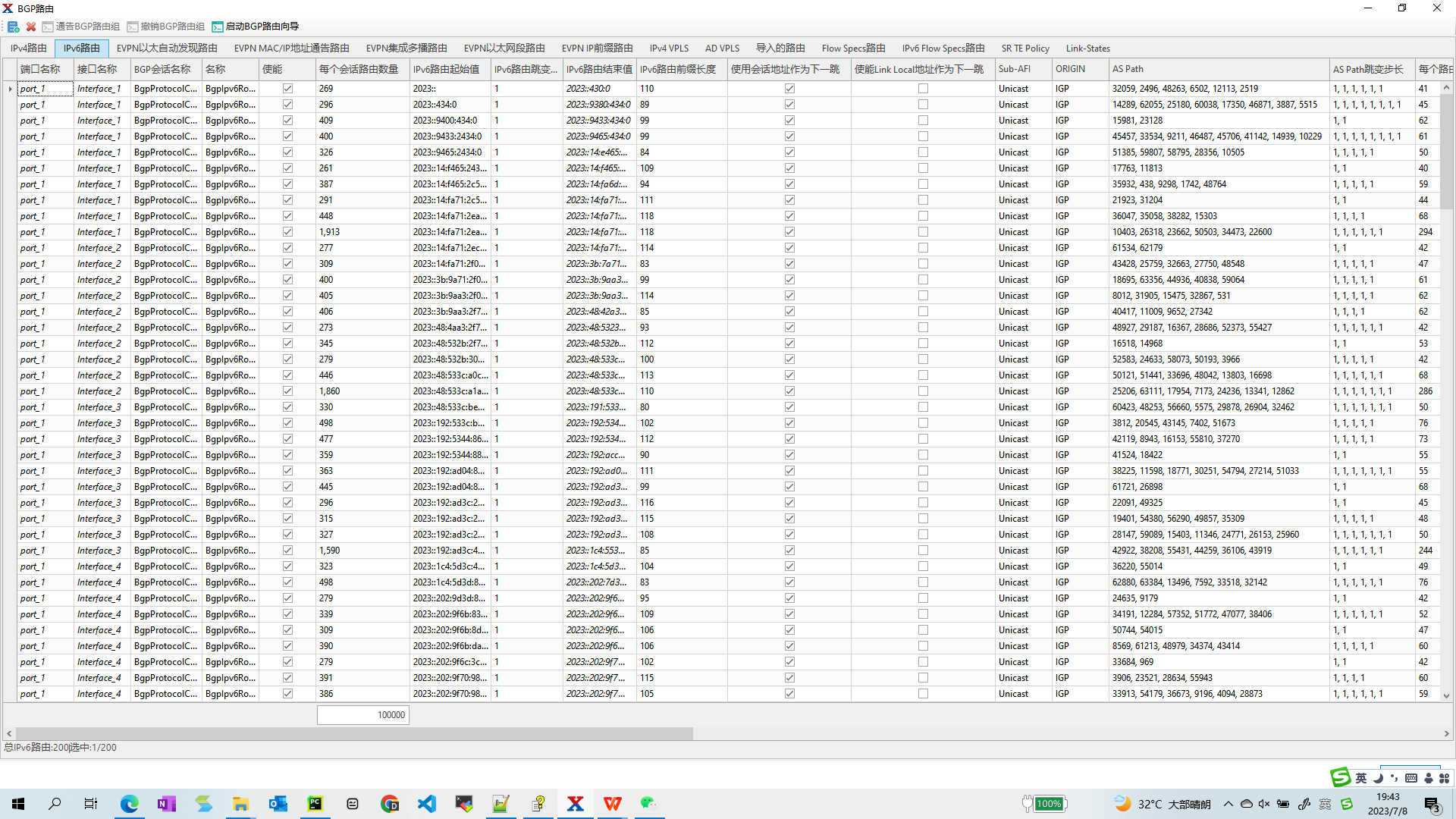Expand system tray hidden icons chevron
Screen dimensions: 1456x819
(x=1228, y=804)
